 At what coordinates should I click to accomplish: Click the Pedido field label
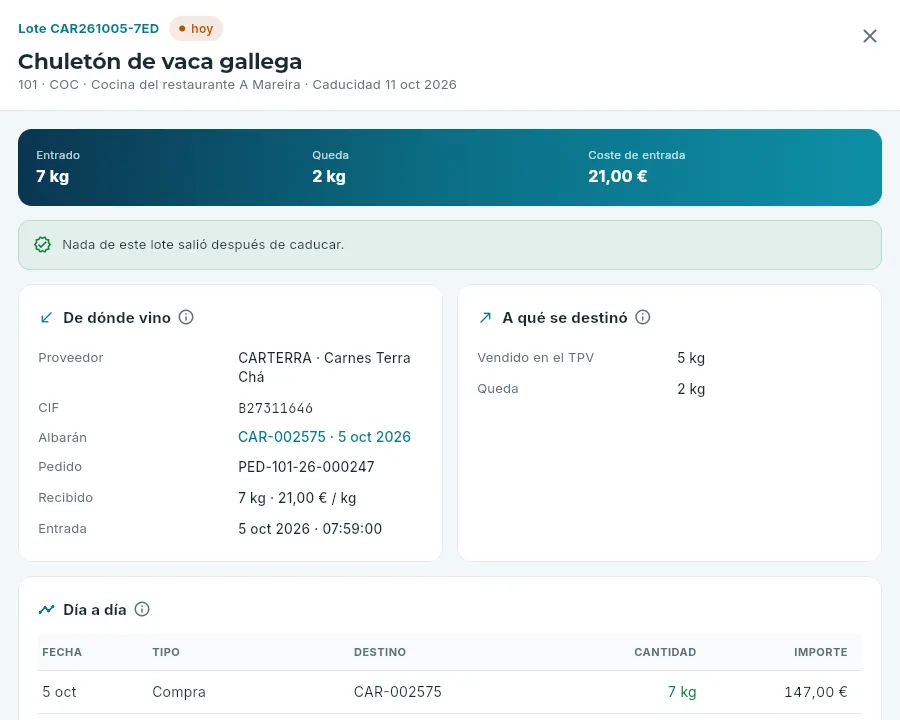point(60,466)
